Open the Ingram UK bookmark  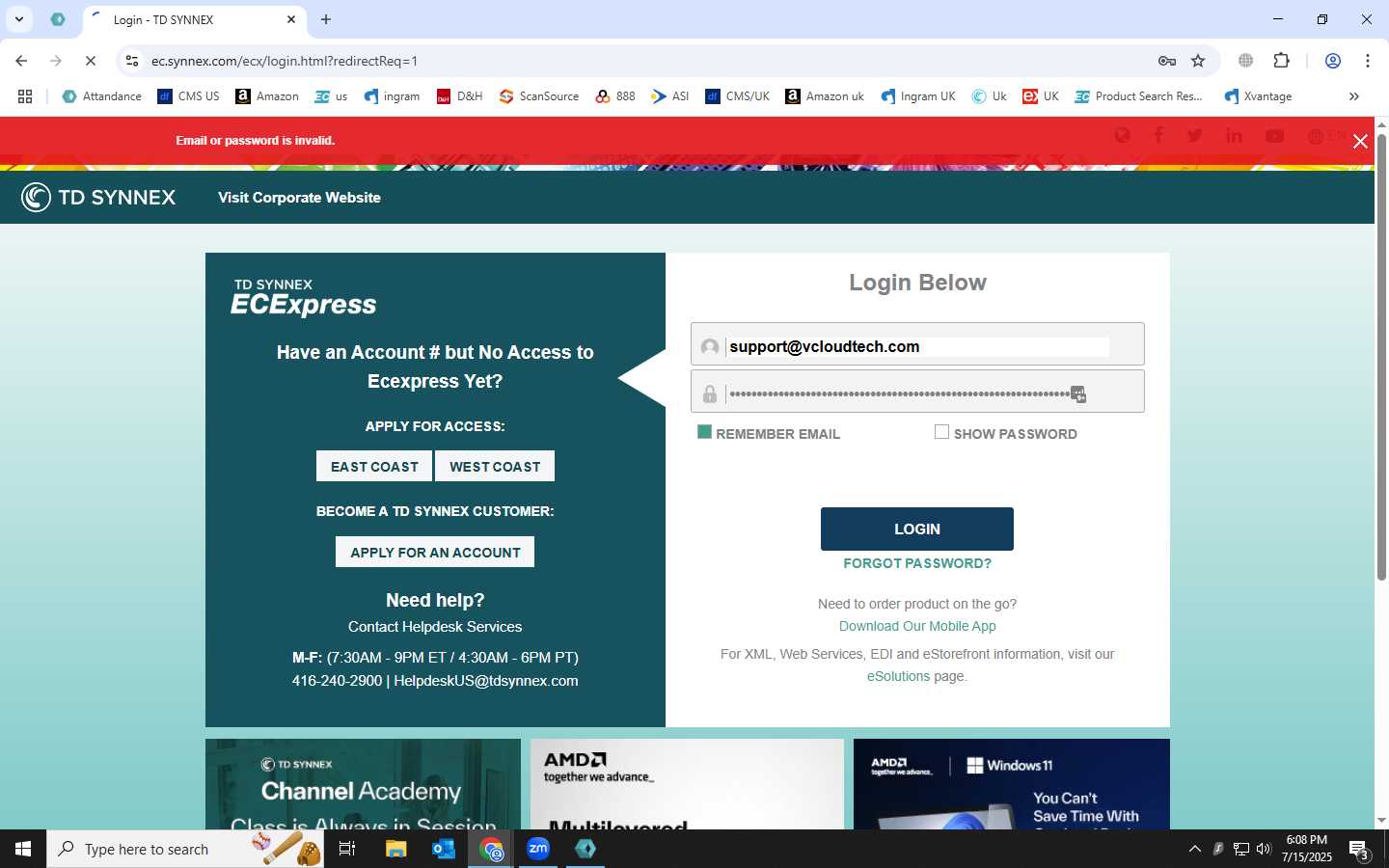tap(917, 96)
